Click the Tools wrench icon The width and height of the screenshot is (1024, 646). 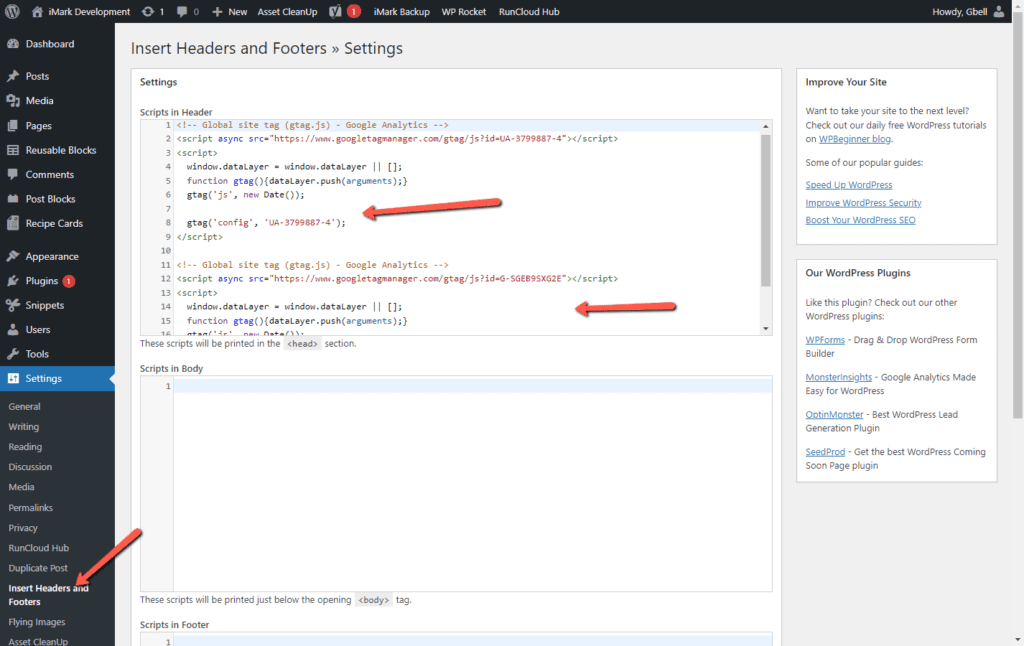point(13,354)
